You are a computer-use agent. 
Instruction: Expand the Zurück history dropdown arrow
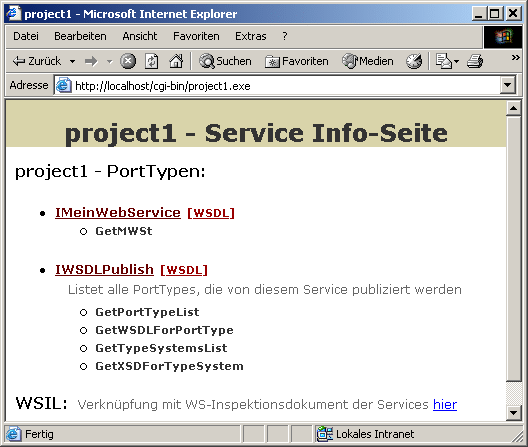click(x=72, y=62)
